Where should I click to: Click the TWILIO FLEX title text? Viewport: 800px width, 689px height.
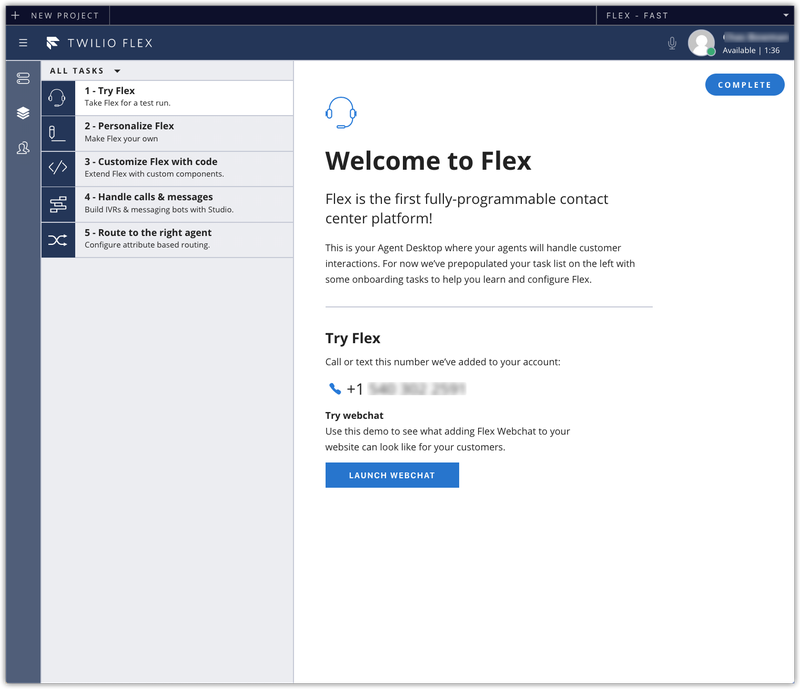[110, 43]
